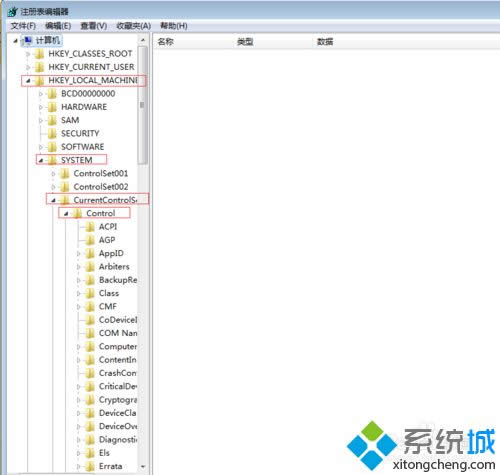Click the Class folder icon
Image resolution: width=500 pixels, height=475 pixels.
coord(90,293)
